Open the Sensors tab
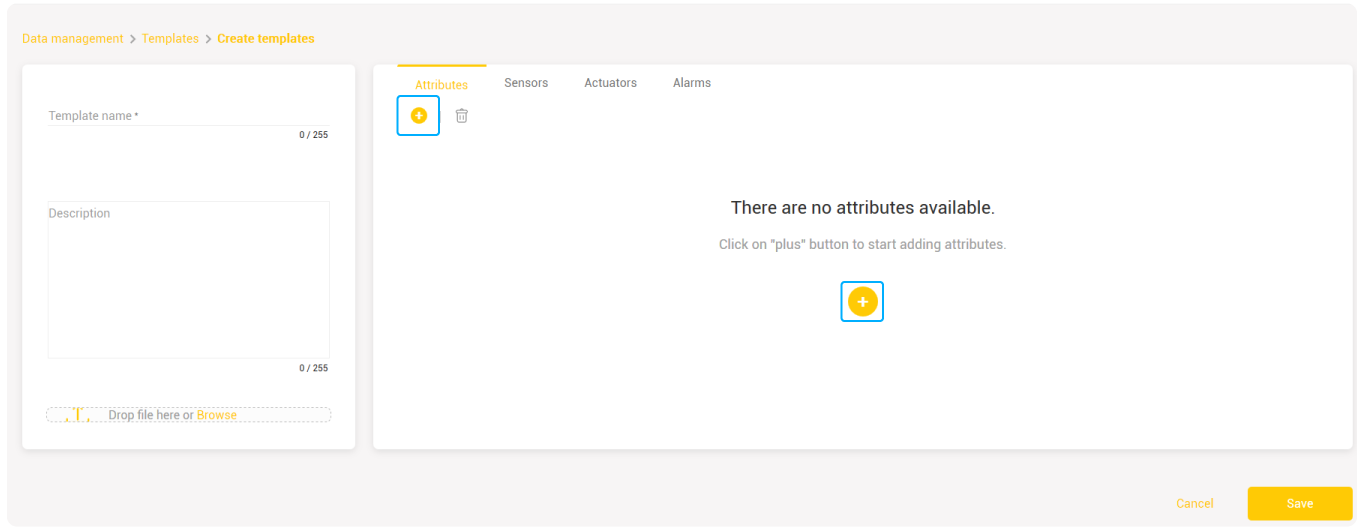Viewport: 1363px width, 530px height. (x=526, y=83)
